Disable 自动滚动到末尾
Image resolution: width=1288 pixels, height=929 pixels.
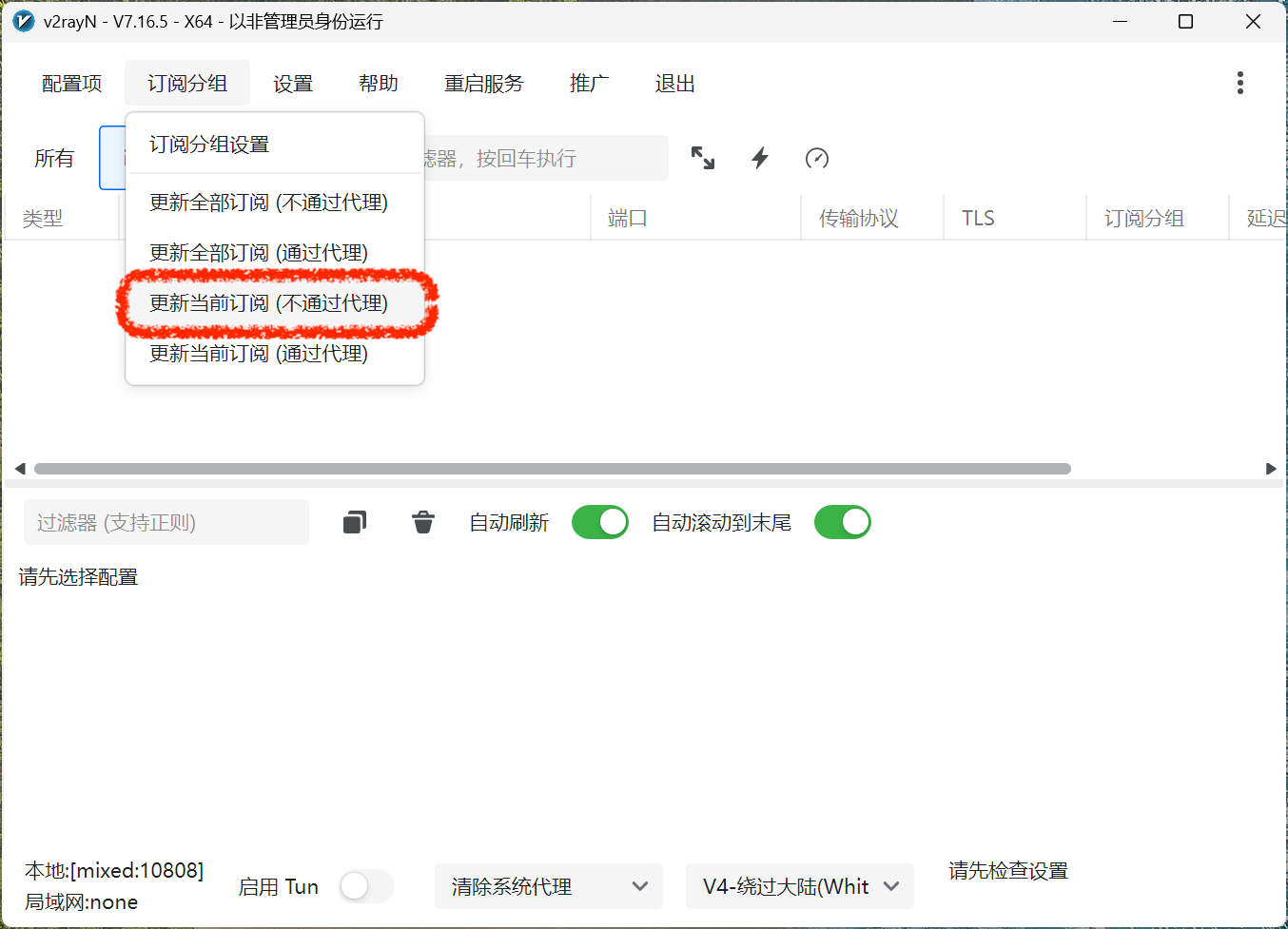pyautogui.click(x=842, y=521)
